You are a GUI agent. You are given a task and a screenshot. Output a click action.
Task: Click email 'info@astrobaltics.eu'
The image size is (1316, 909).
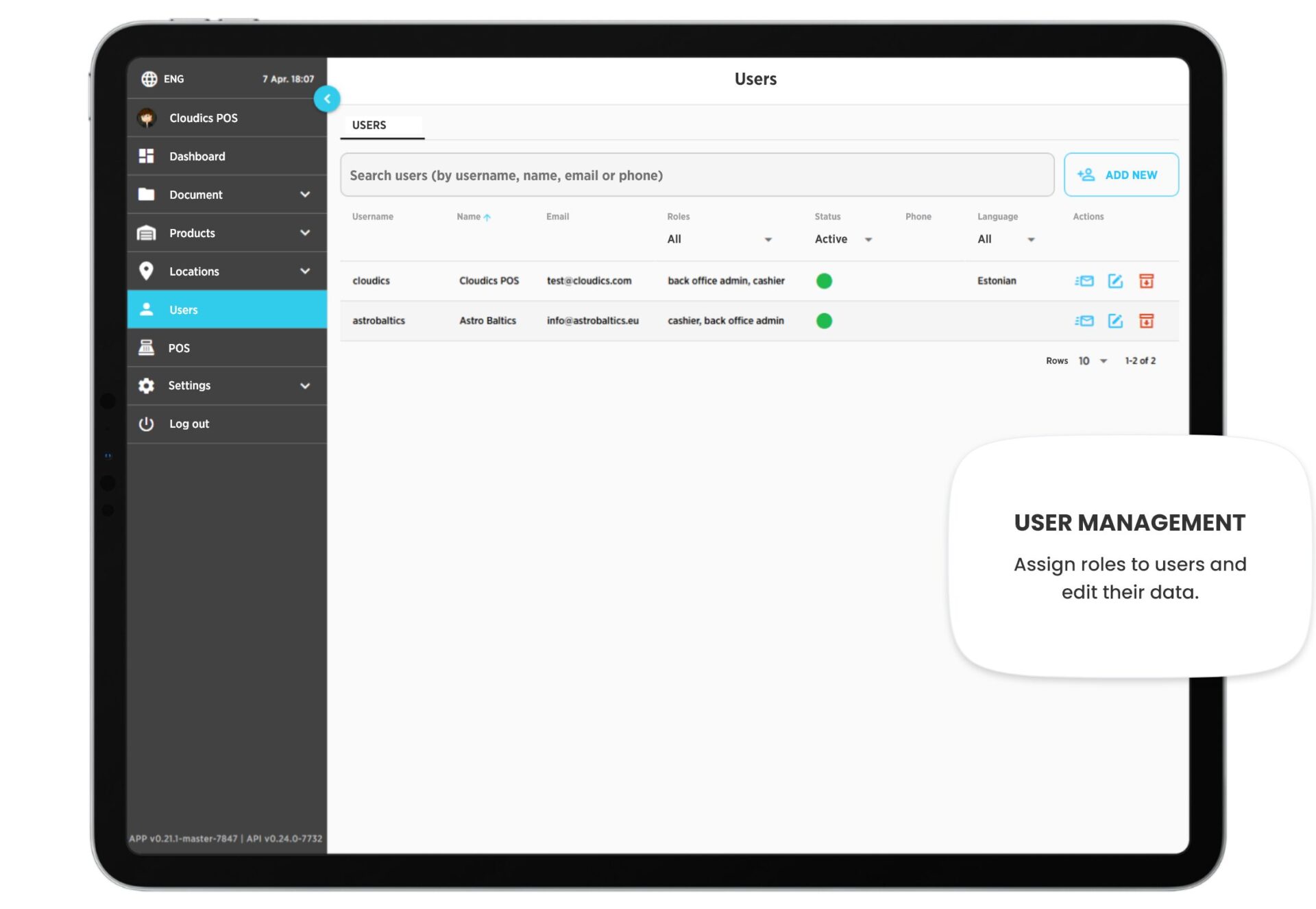pyautogui.click(x=592, y=321)
